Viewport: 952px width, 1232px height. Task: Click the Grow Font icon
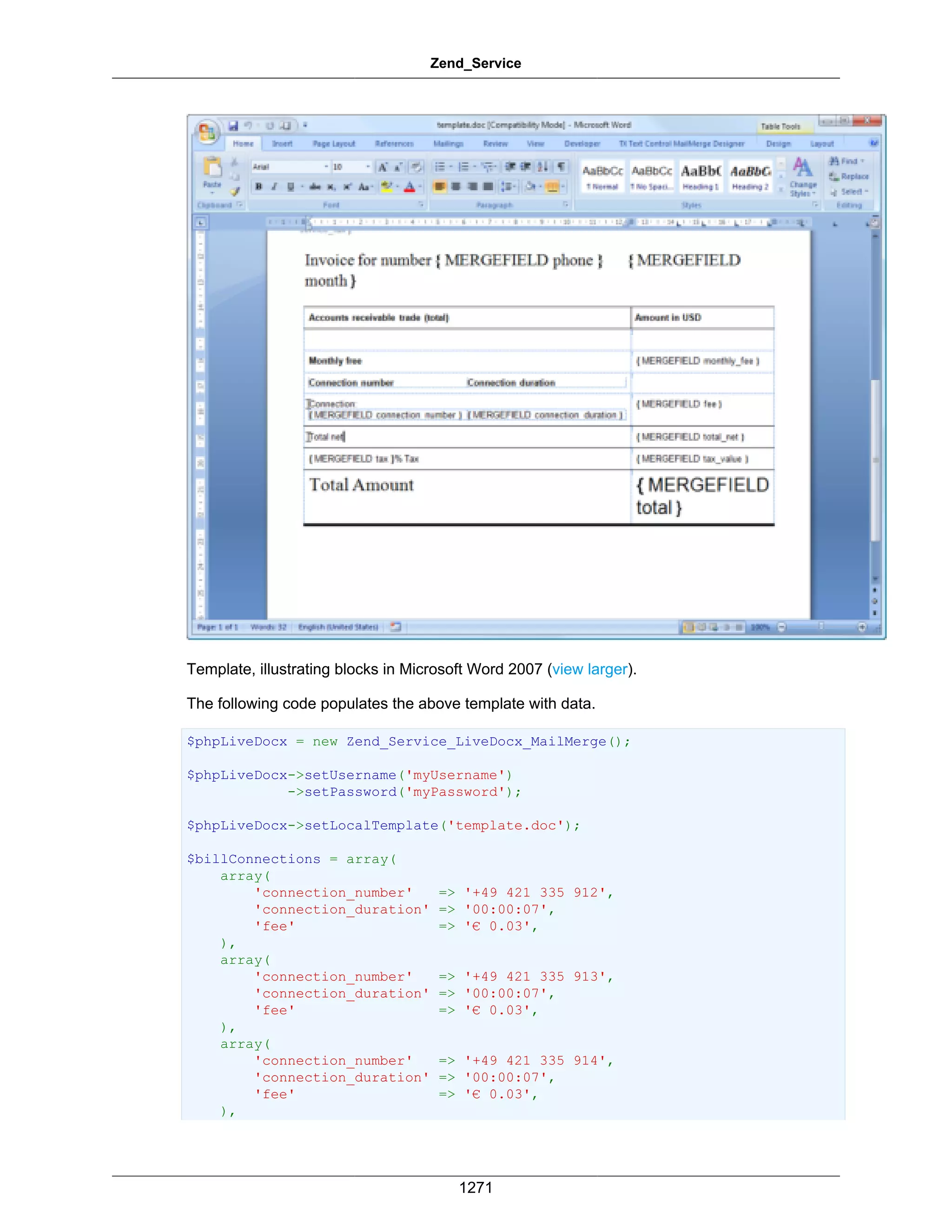(x=383, y=167)
